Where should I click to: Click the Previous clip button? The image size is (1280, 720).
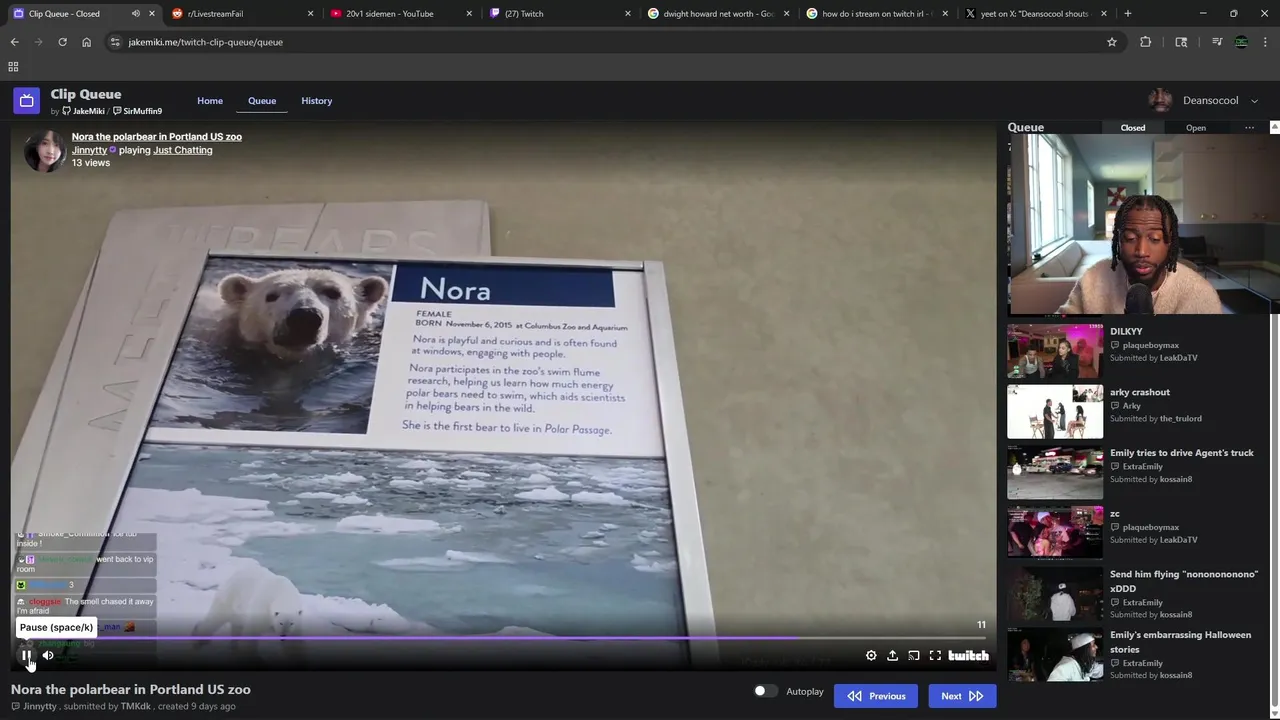coord(876,696)
